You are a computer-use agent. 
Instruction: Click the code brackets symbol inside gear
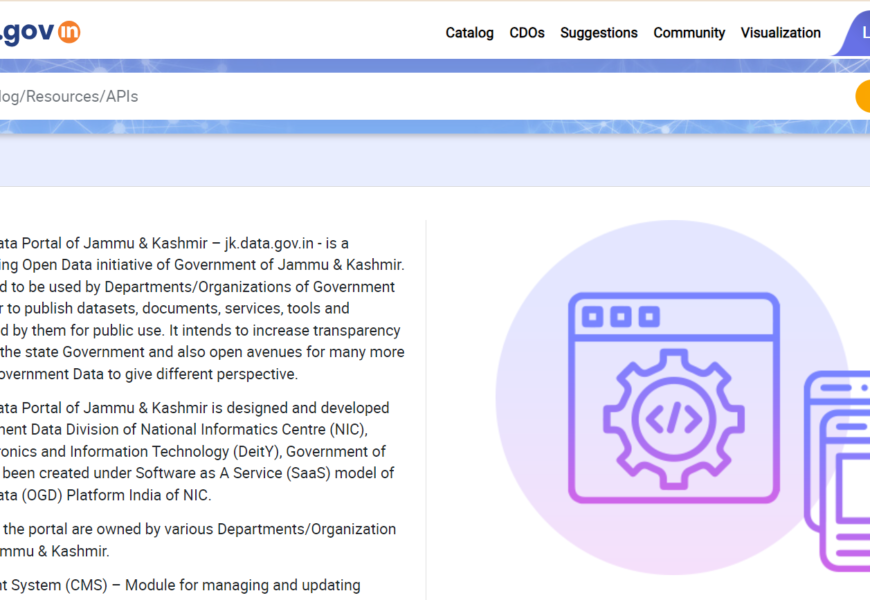672,417
